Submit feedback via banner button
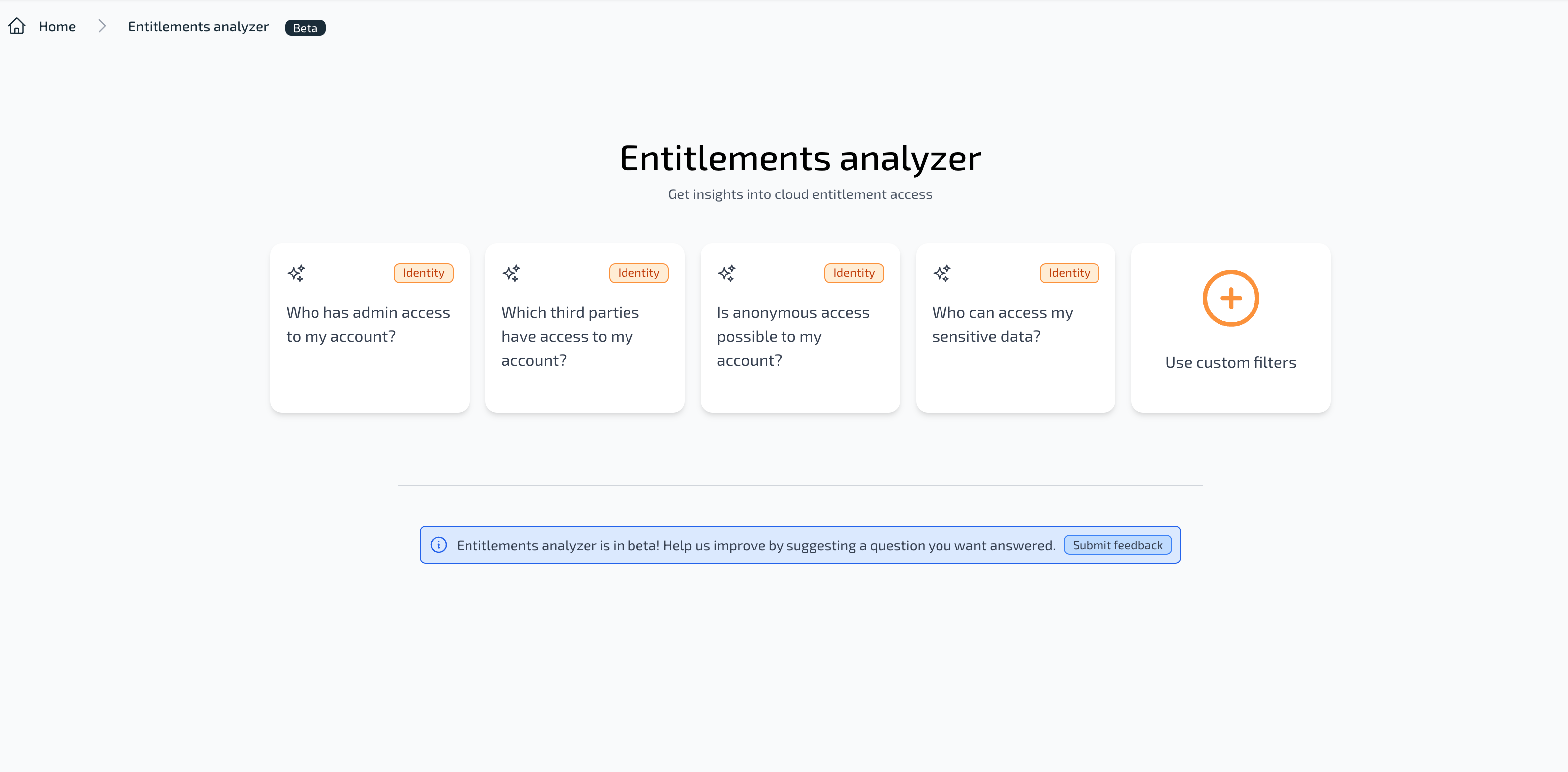 coord(1117,545)
